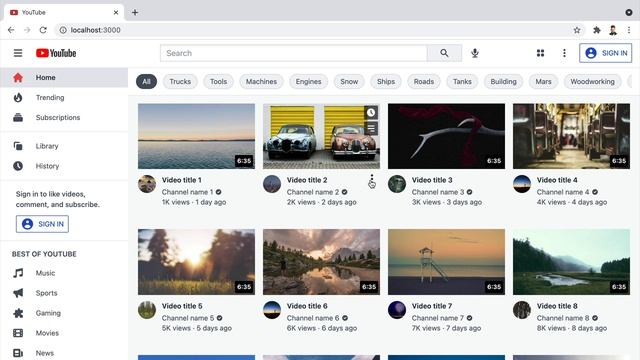Click the YouTube logo
Image resolution: width=640 pixels, height=360 pixels.
point(56,53)
